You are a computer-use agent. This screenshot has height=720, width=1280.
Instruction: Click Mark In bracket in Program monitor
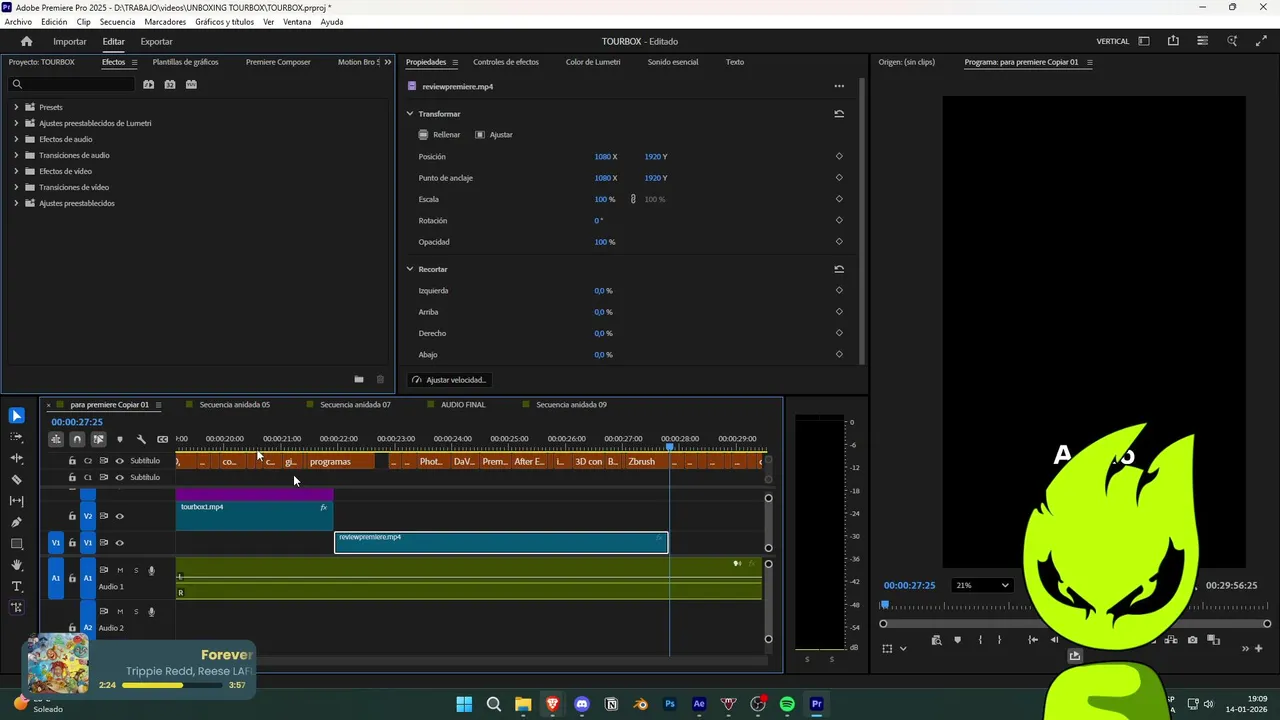tap(980, 640)
